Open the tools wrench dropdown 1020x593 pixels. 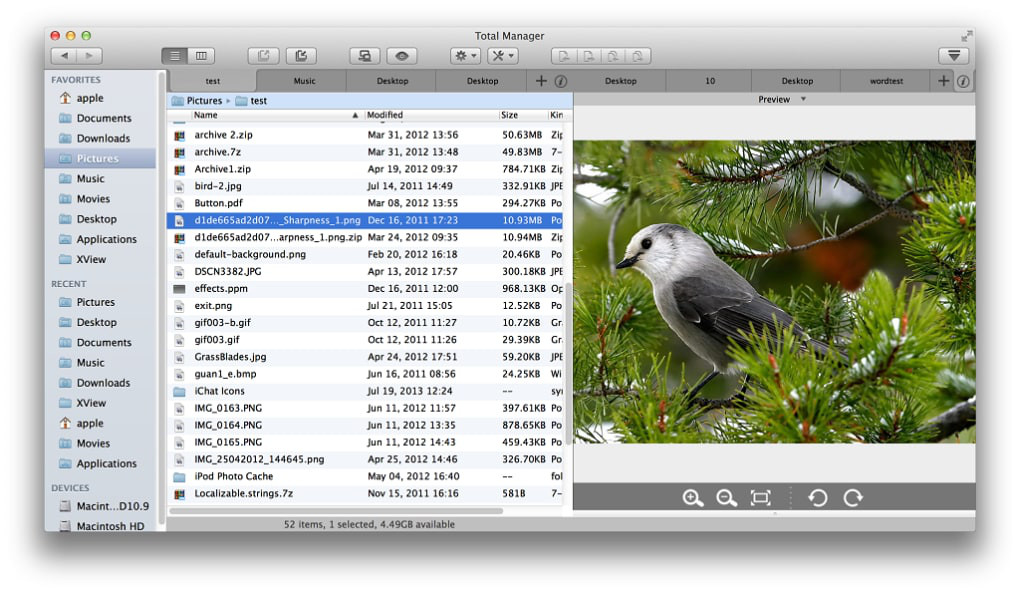click(502, 56)
